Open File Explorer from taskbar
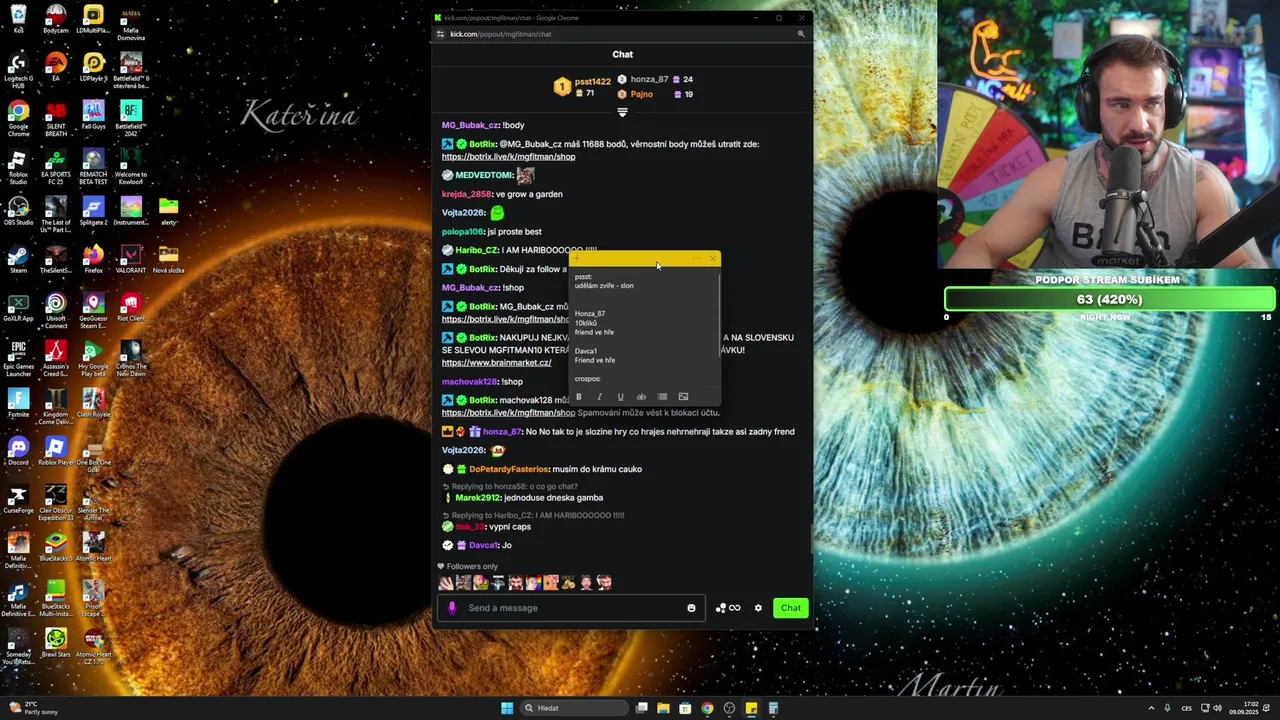Image resolution: width=1280 pixels, height=720 pixels. (663, 708)
